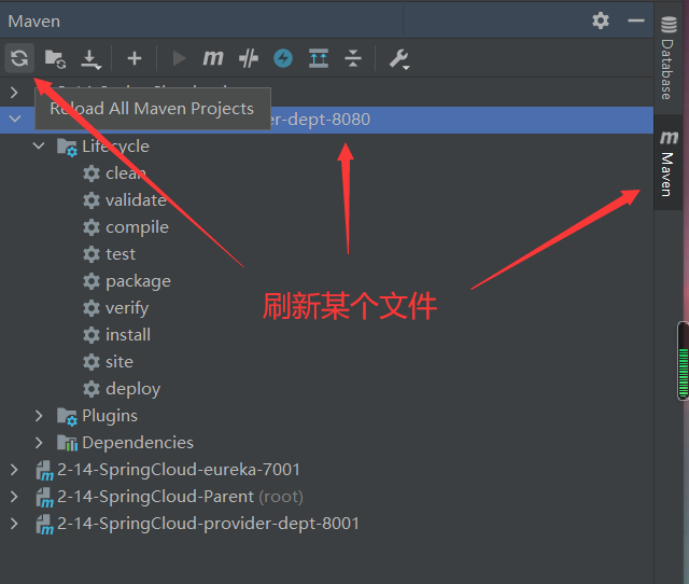This screenshot has width=689, height=584.
Task: Click Reload All Maven Projects icon
Action: point(19,58)
